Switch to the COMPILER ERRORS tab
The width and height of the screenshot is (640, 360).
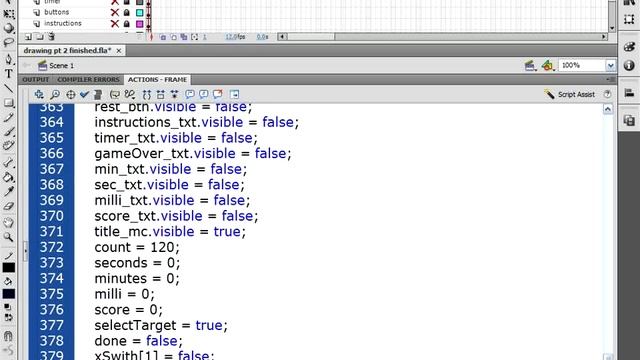point(89,80)
